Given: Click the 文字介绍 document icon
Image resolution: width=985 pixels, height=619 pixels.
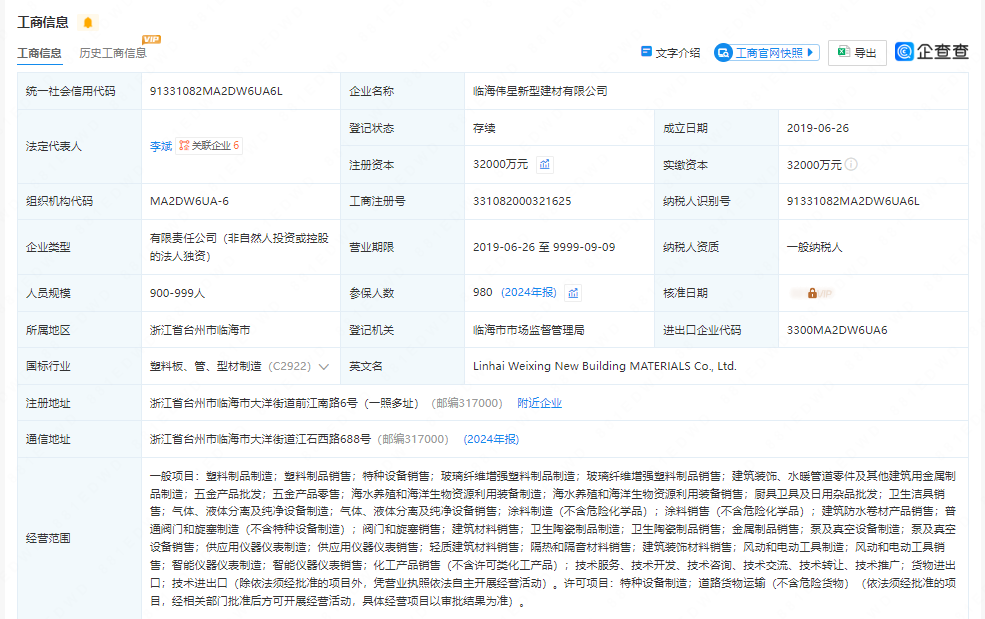Looking at the screenshot, I should [x=646, y=53].
